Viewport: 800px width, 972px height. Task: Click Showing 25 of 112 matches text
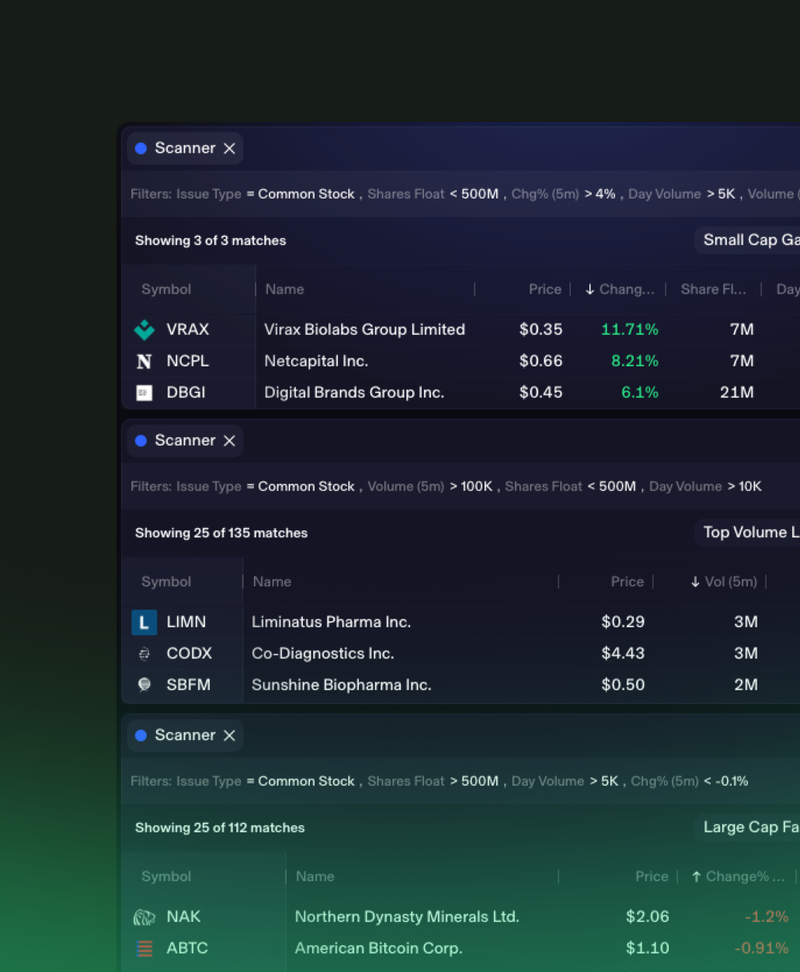[220, 828]
